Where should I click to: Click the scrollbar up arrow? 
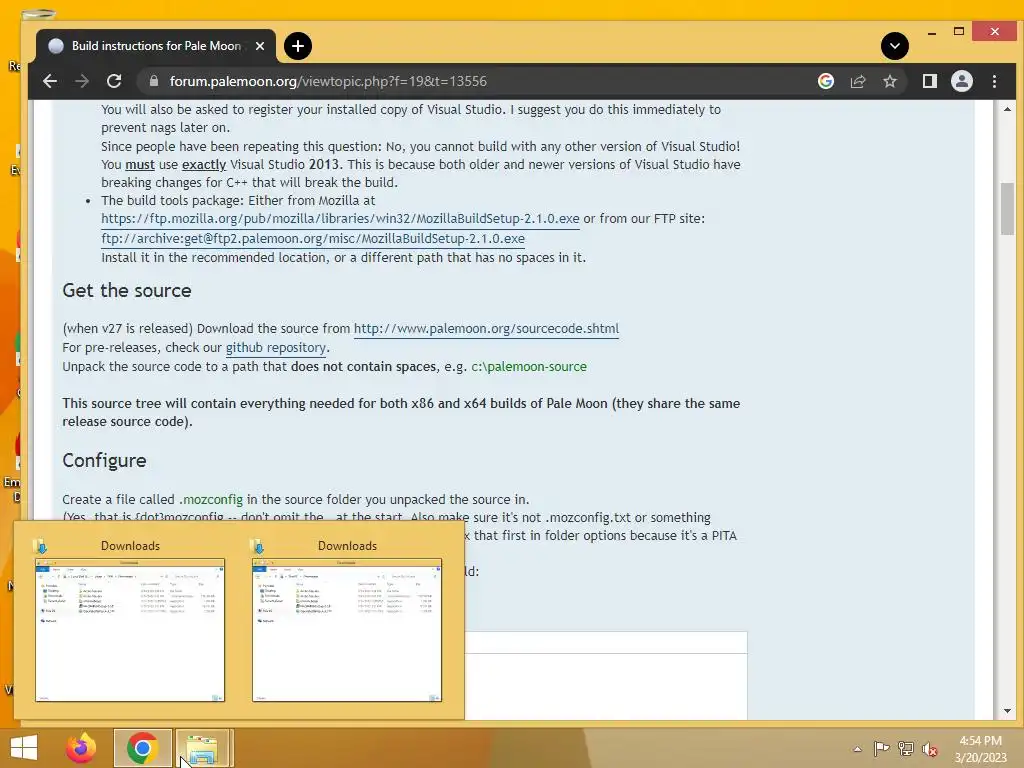click(x=1007, y=109)
